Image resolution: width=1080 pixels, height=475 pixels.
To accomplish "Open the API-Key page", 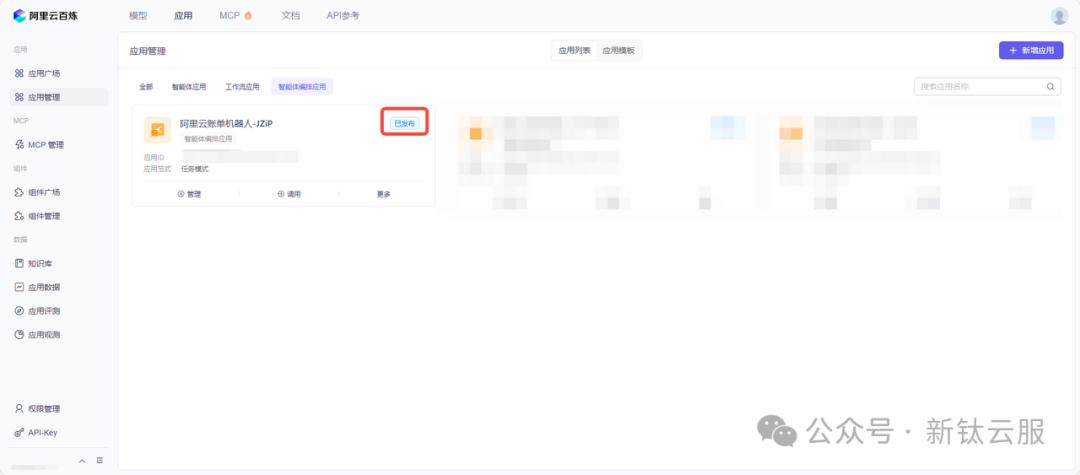I will click(58, 433).
